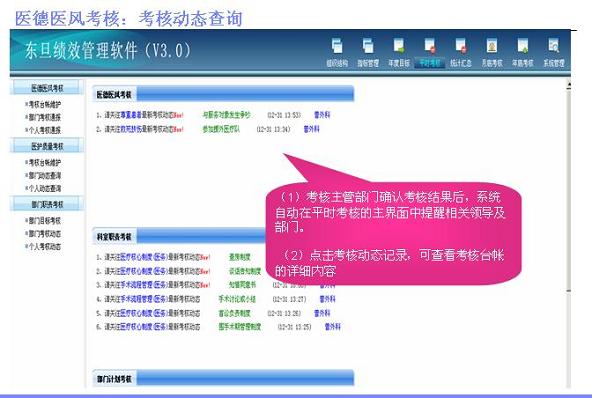Open the 系统管理 toolbar icon
Screen dimensions: 592x398
pos(553,52)
